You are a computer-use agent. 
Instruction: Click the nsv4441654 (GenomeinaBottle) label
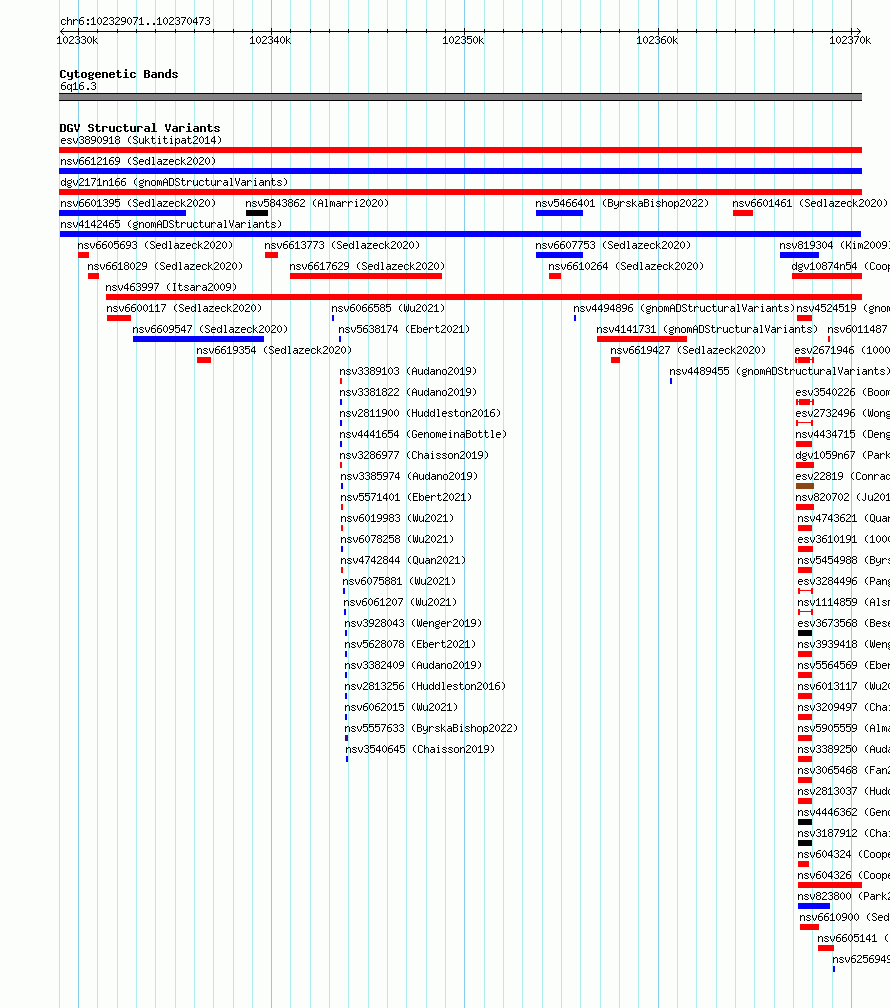point(423,435)
